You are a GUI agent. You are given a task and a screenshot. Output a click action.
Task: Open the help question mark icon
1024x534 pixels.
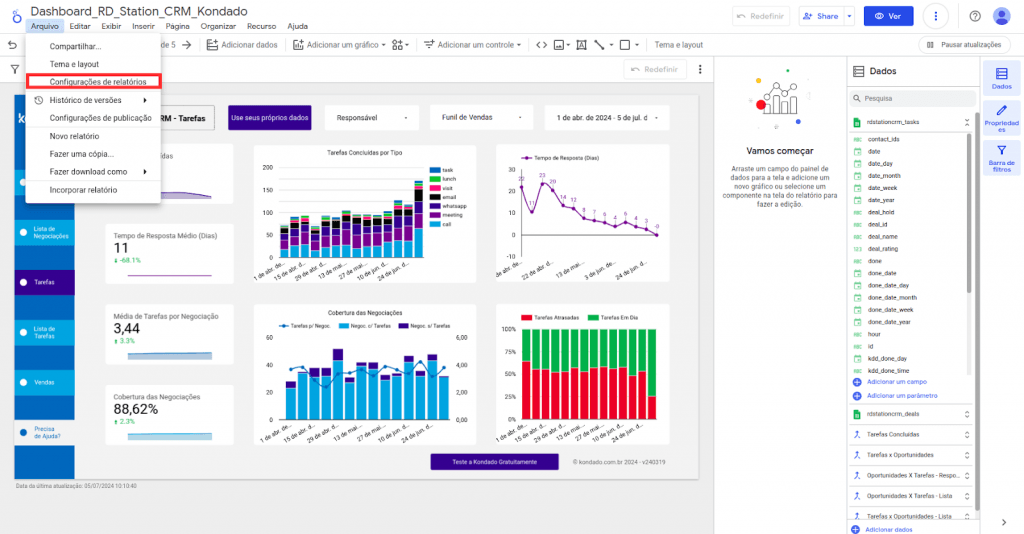coord(975,16)
